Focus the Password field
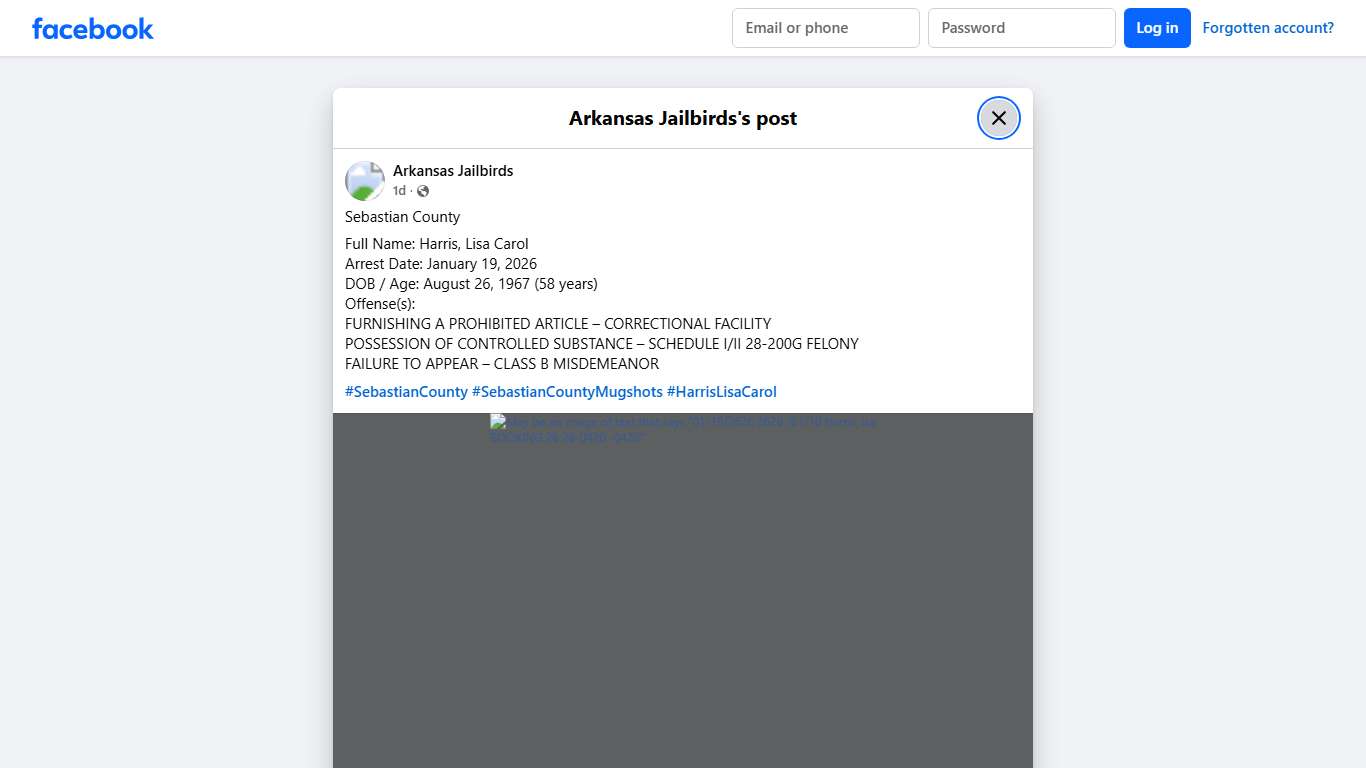Screen dimensions: 1366x768 (x=1021, y=28)
